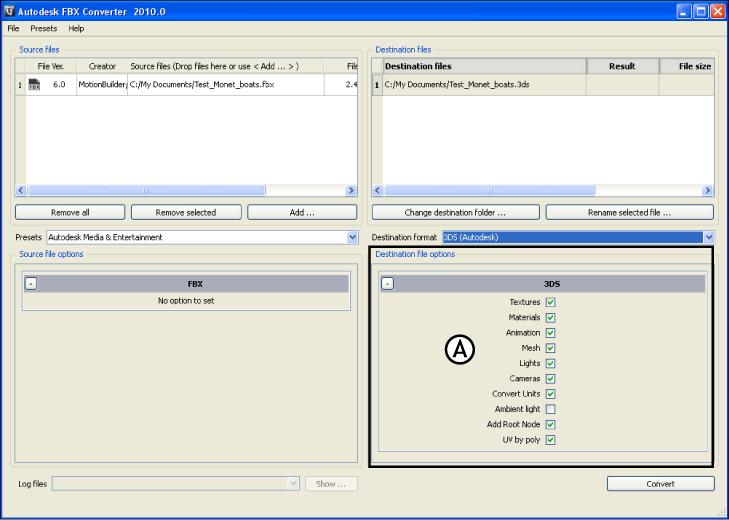The height and width of the screenshot is (520, 729).
Task: Maximize the FBX Converter window
Action: [701, 11]
